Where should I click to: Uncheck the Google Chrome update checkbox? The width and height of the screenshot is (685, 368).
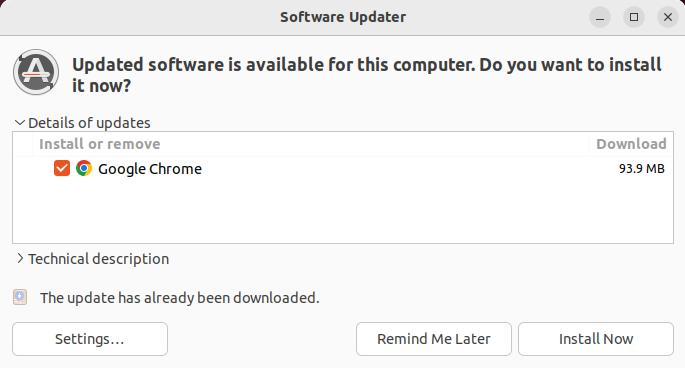coord(62,168)
